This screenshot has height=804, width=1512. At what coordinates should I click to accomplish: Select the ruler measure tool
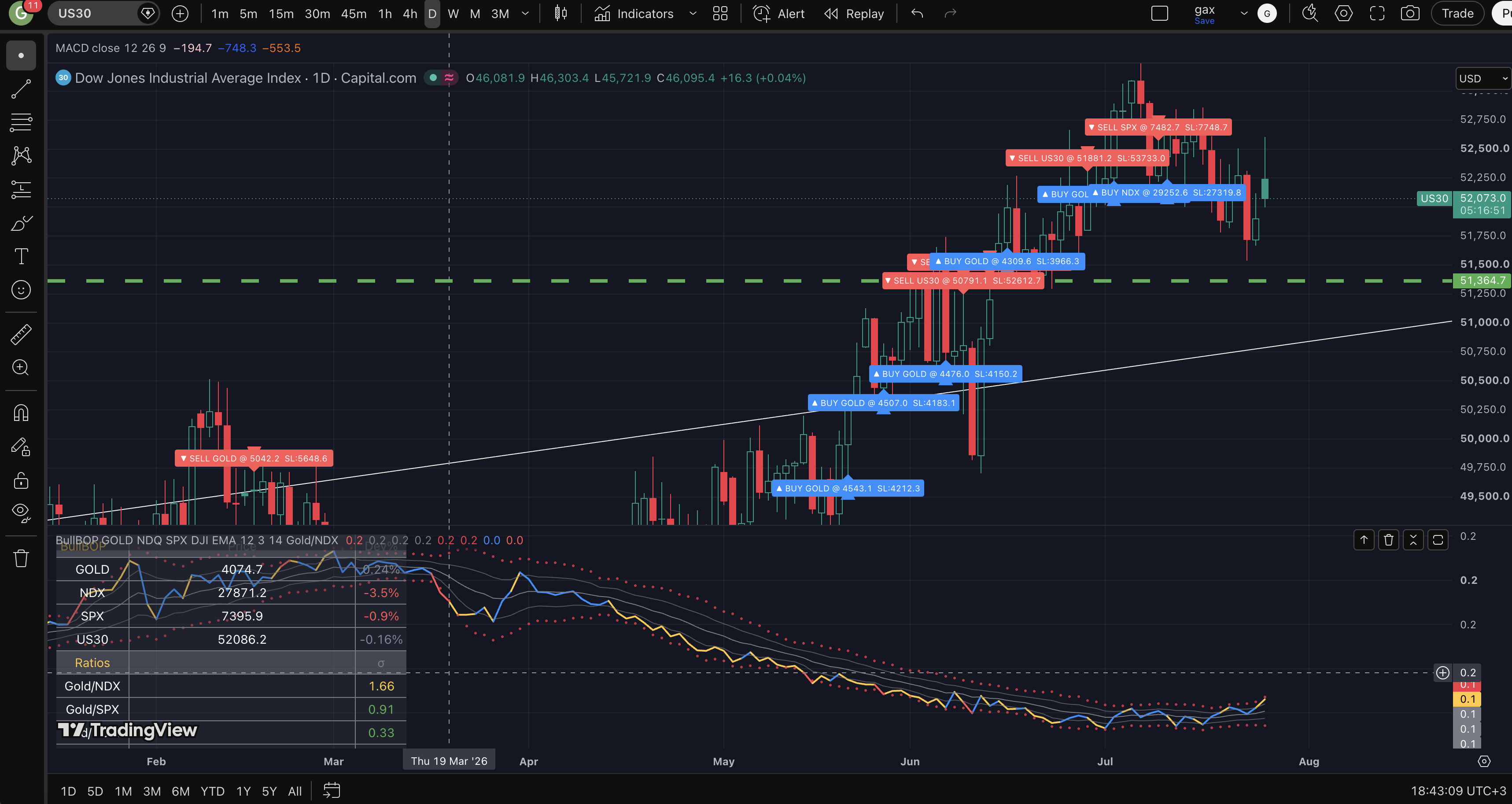[x=21, y=335]
